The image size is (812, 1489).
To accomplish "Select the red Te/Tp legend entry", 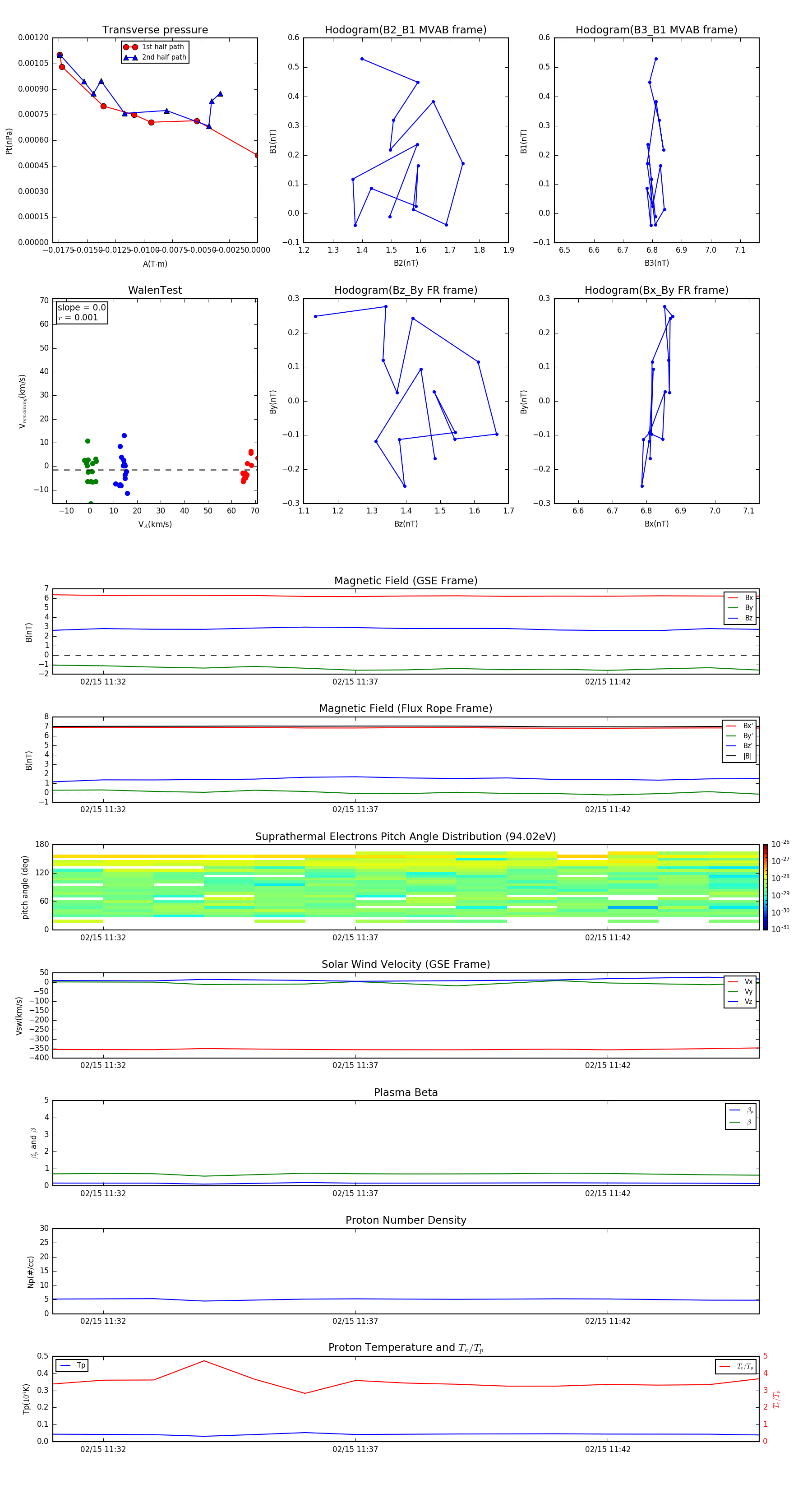I will [x=736, y=1367].
